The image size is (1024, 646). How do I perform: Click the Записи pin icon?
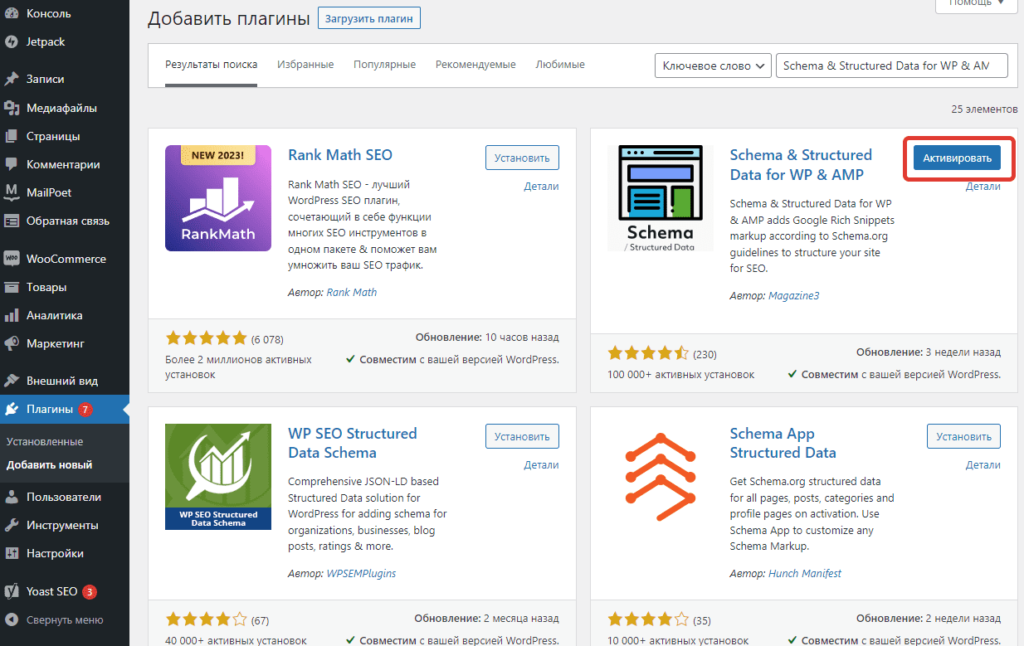pyautogui.click(x=11, y=79)
